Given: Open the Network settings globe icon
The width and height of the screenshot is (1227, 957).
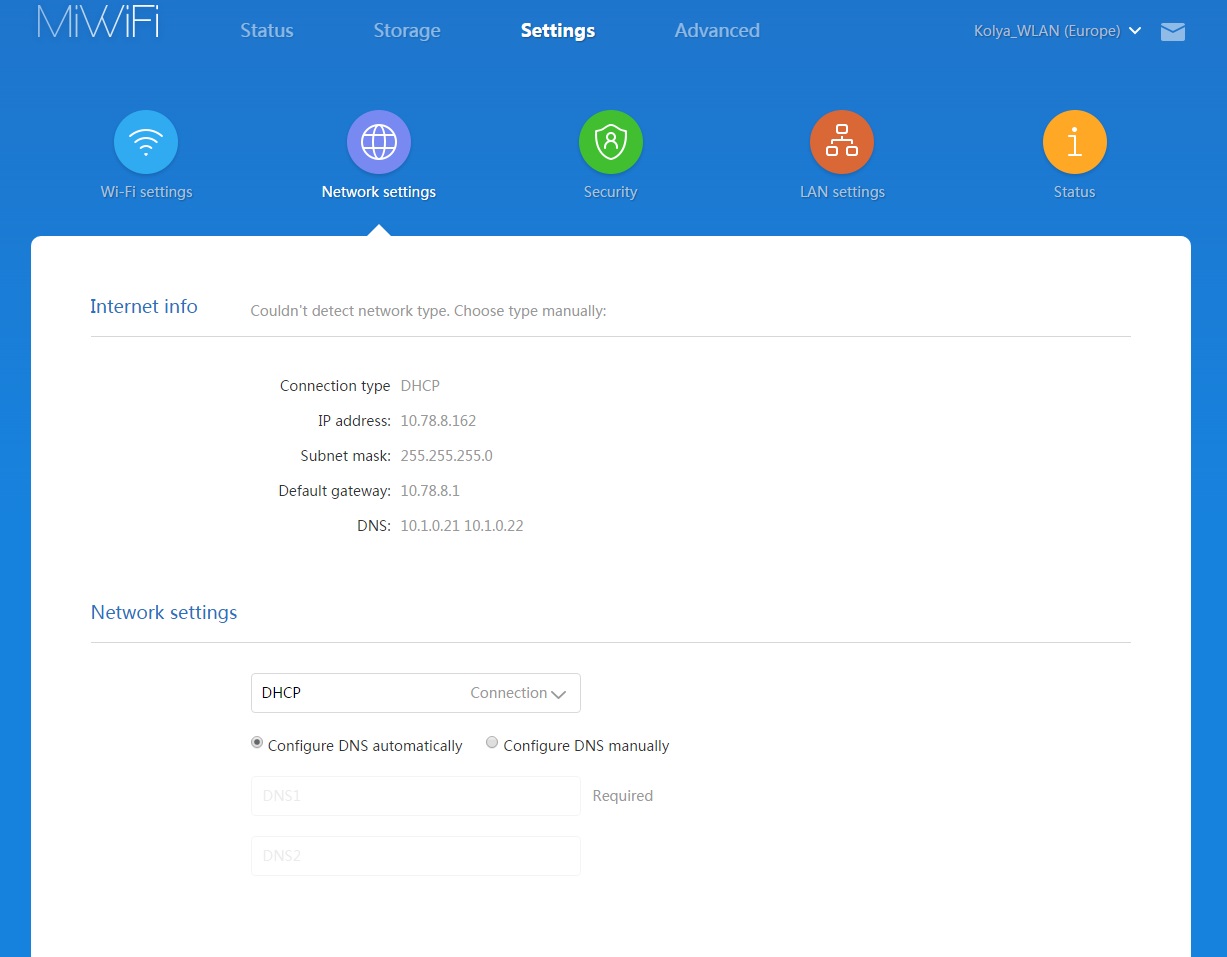Looking at the screenshot, I should pyautogui.click(x=378, y=142).
